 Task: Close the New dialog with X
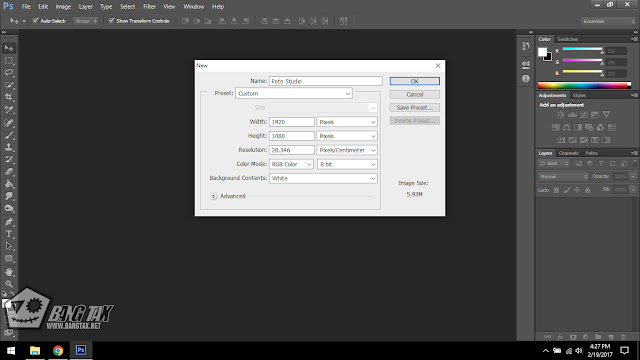pos(438,66)
